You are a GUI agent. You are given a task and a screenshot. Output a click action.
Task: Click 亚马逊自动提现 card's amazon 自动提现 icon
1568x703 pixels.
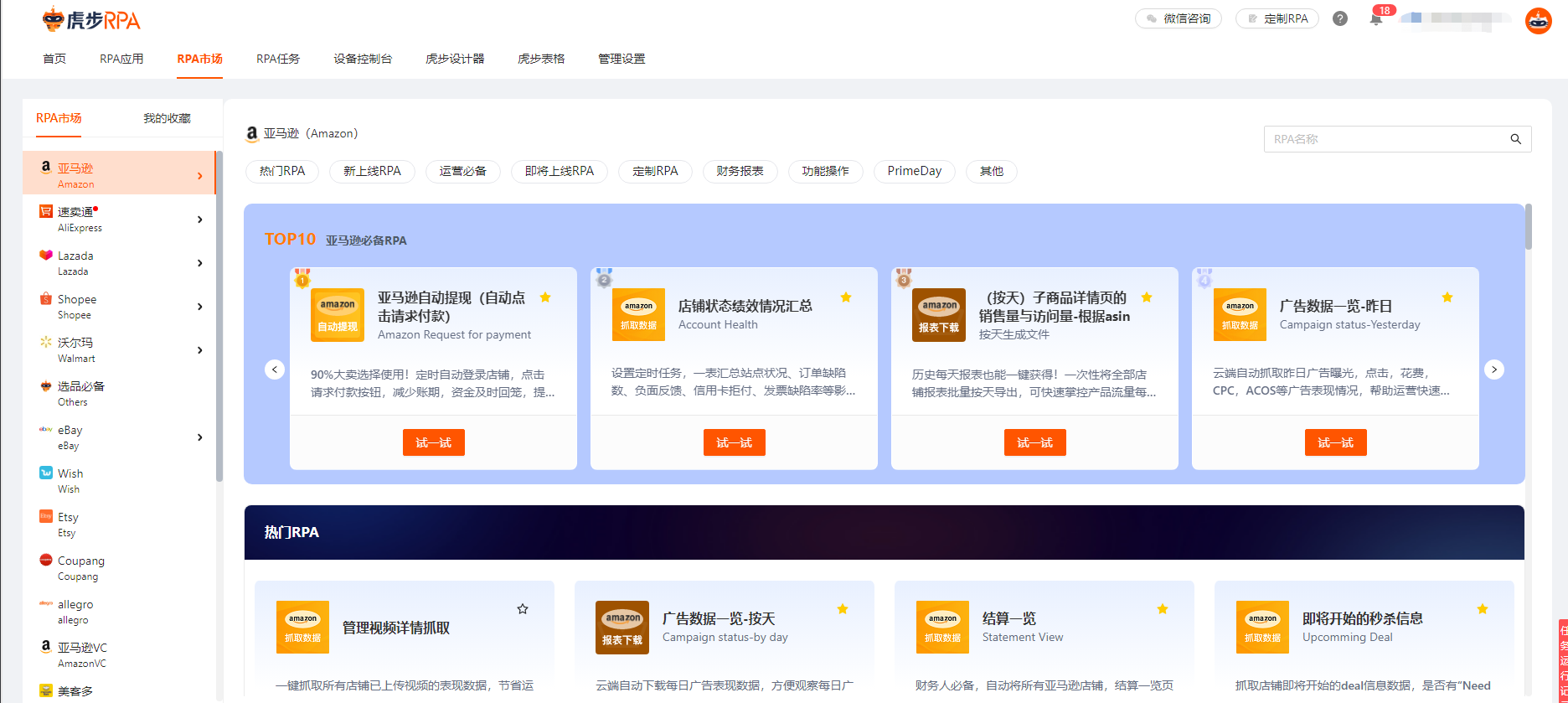pos(338,315)
